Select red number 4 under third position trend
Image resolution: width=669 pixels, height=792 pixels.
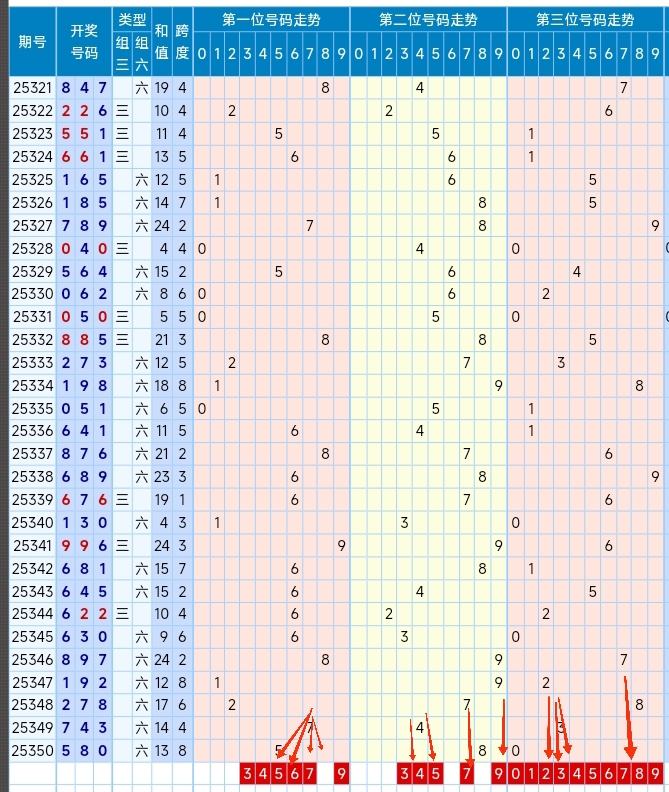point(577,773)
